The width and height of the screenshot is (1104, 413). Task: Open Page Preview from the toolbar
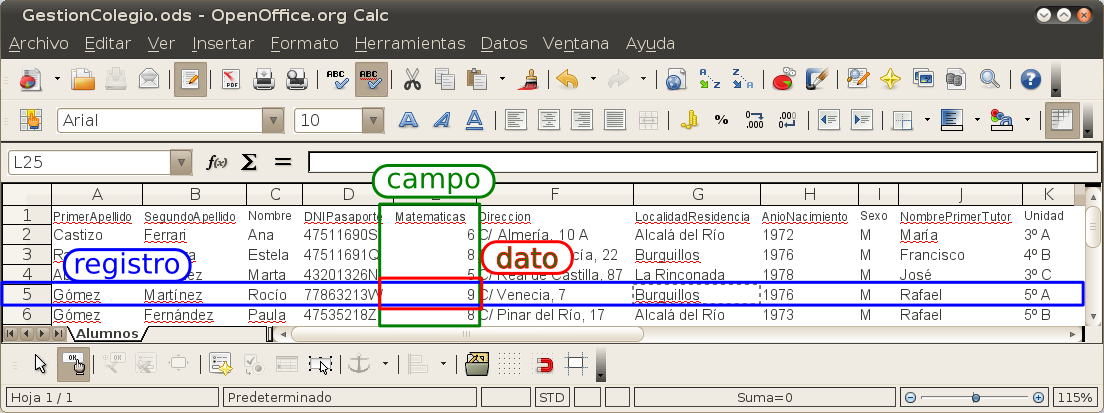click(297, 80)
